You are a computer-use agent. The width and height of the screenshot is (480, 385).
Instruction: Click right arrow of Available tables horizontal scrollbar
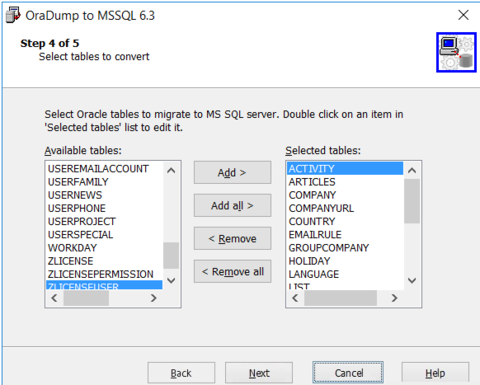[153, 298]
